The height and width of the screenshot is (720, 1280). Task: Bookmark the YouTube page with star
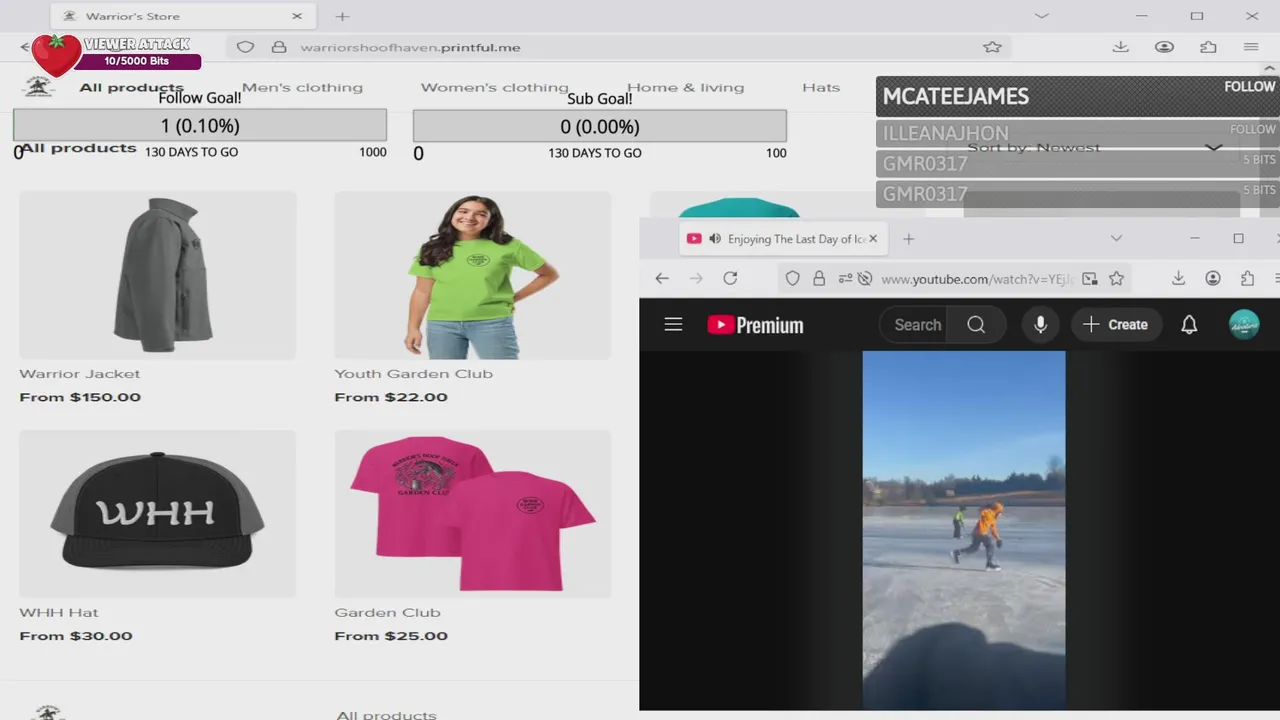1117,279
